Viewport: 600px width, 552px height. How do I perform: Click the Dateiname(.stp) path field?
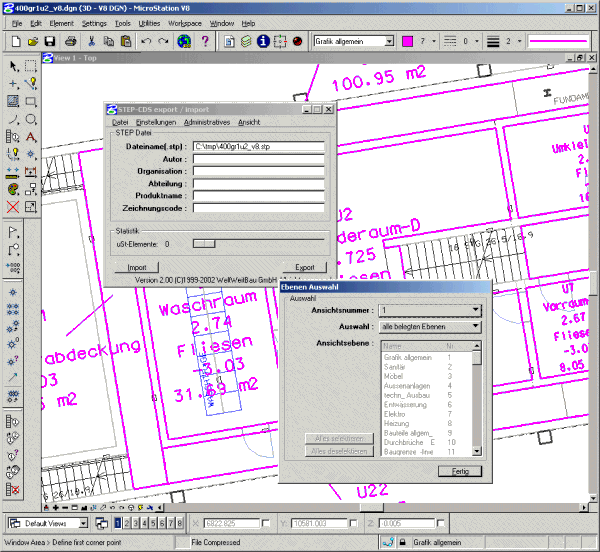[259, 146]
